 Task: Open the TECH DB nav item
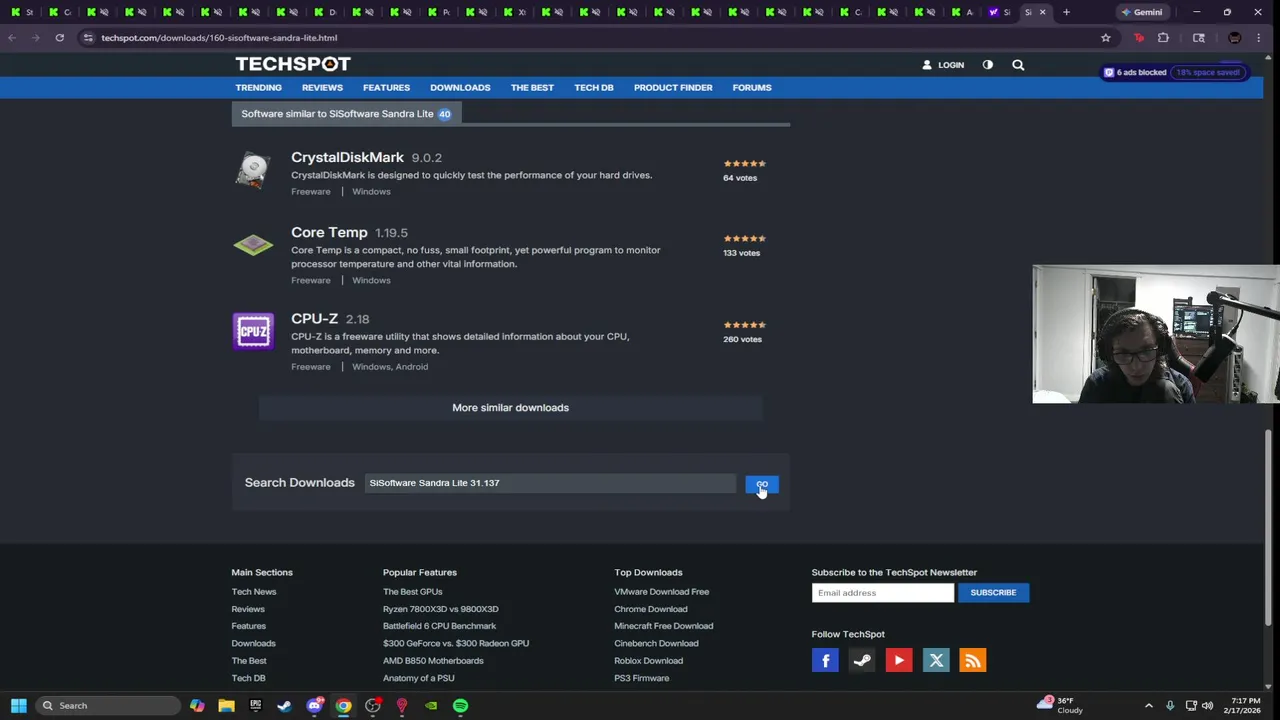594,88
